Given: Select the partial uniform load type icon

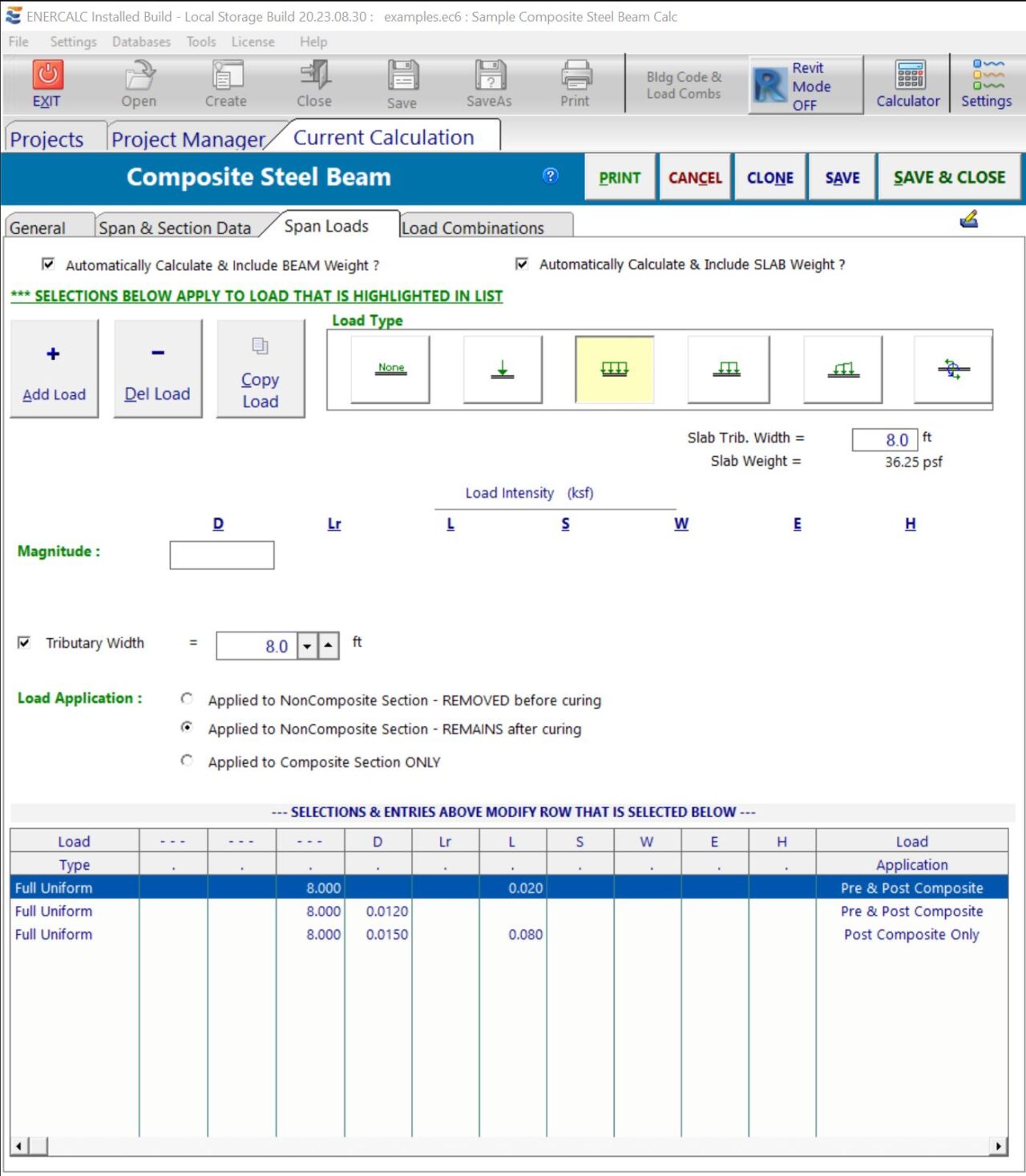Looking at the screenshot, I should point(728,370).
